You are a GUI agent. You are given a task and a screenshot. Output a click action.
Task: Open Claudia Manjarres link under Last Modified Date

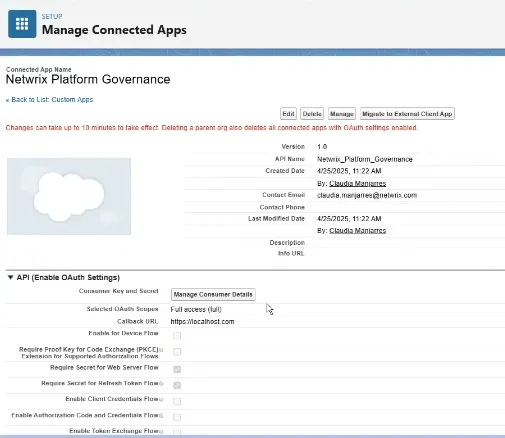pos(358,230)
